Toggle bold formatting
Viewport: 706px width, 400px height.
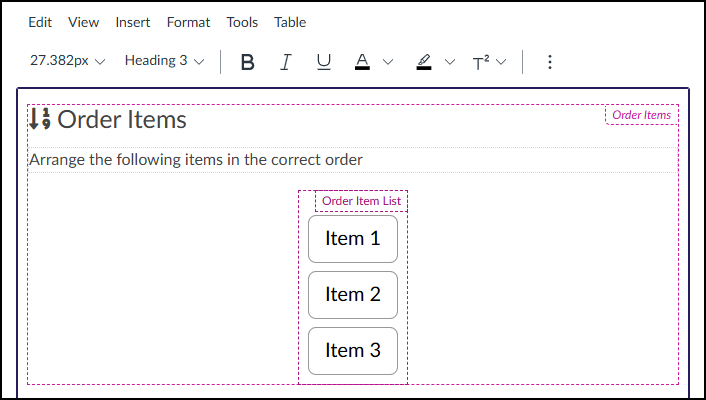coord(247,62)
